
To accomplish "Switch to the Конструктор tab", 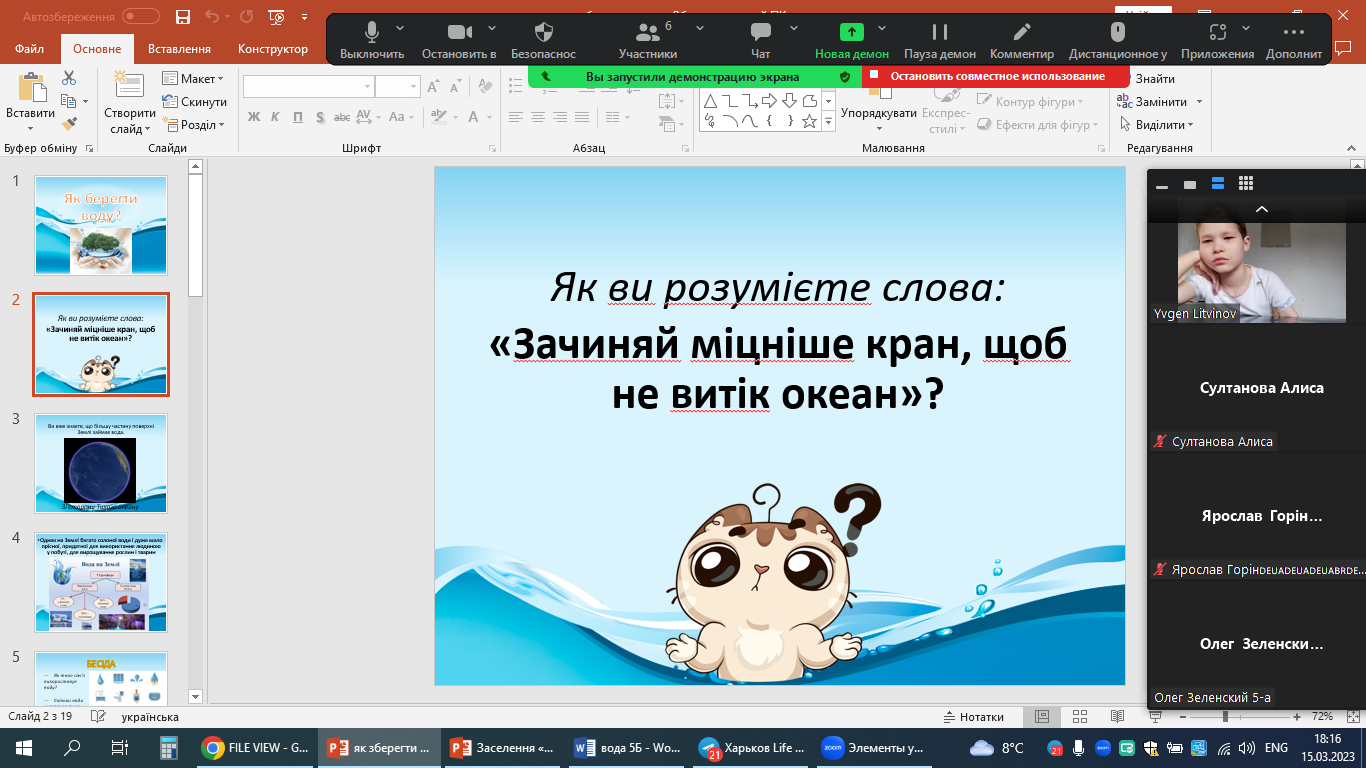I will [273, 49].
